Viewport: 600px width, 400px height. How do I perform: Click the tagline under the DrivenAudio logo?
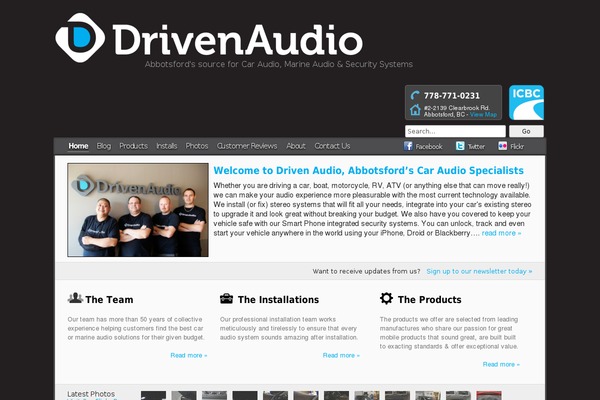[x=279, y=64]
